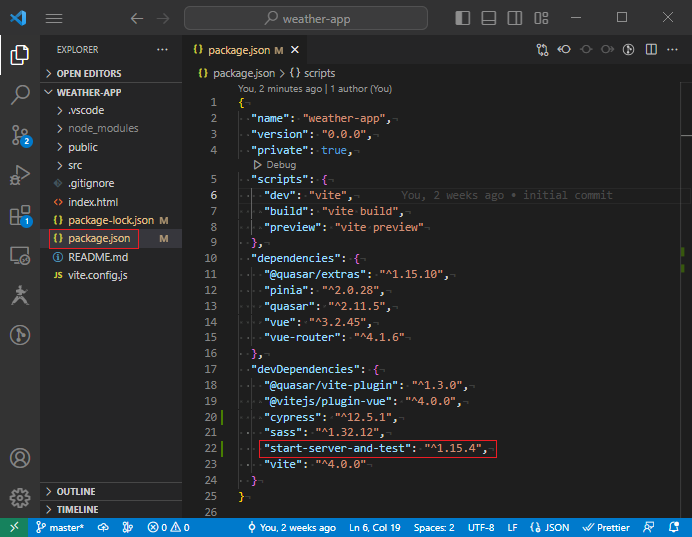The width and height of the screenshot is (692, 537).
Task: Change indentation via Spaces: 2
Action: pos(434,527)
